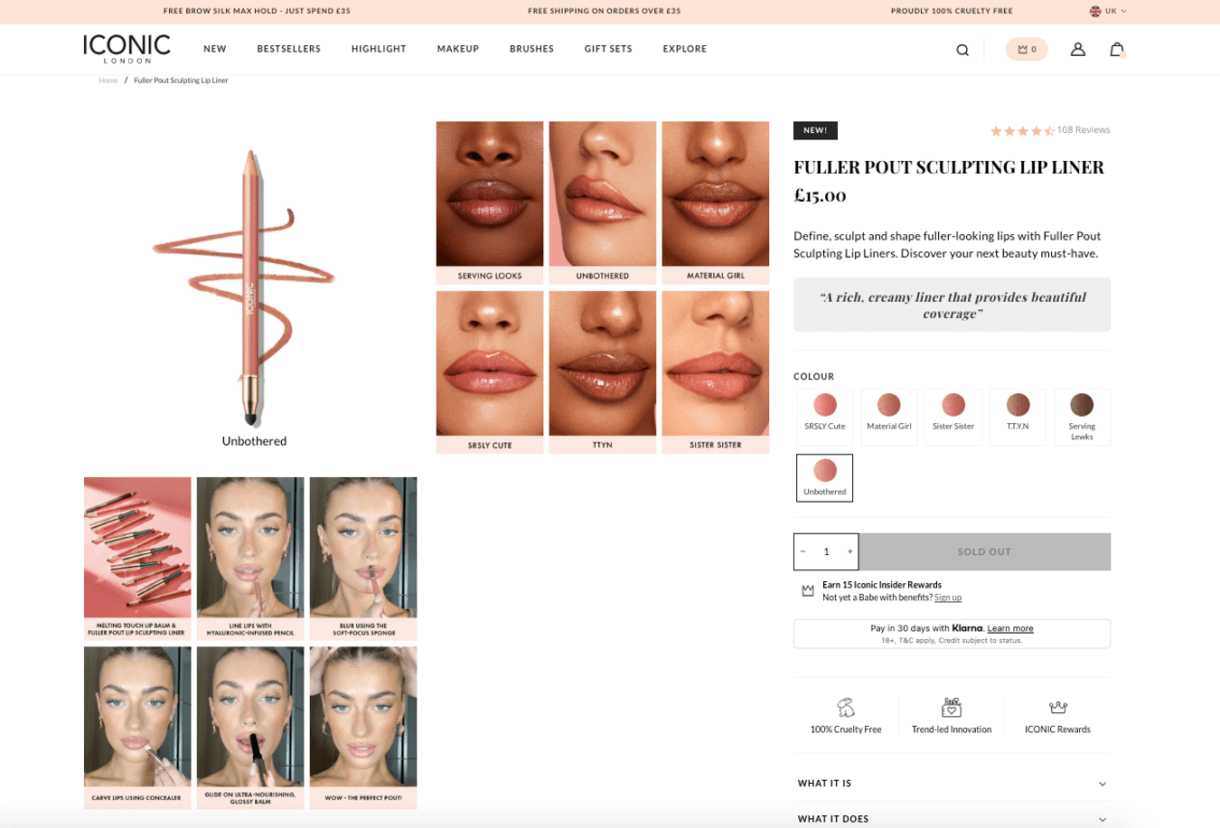Open the shopping bag icon

[x=1117, y=49]
